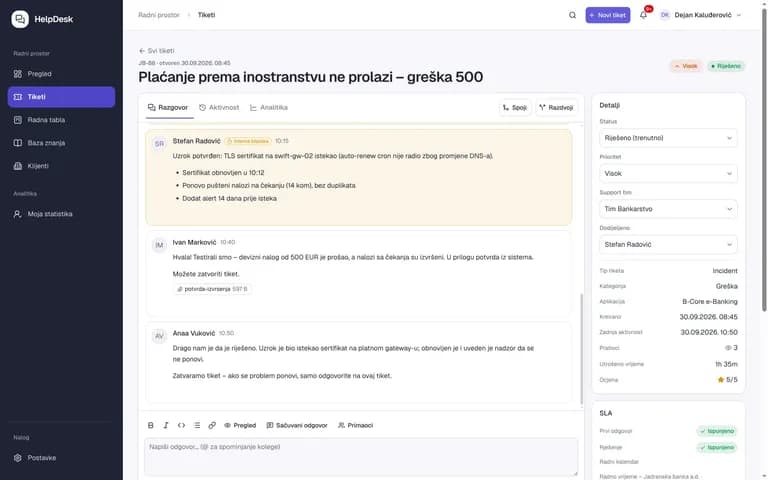This screenshot has height=480, width=768.
Task: Click the conversation scrollbar
Action: (581, 349)
